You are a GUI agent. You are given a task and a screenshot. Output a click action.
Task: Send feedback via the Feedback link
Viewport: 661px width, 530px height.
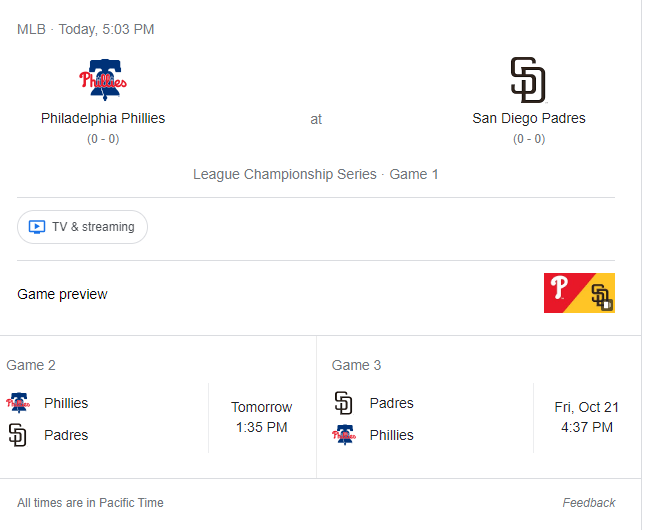click(589, 503)
